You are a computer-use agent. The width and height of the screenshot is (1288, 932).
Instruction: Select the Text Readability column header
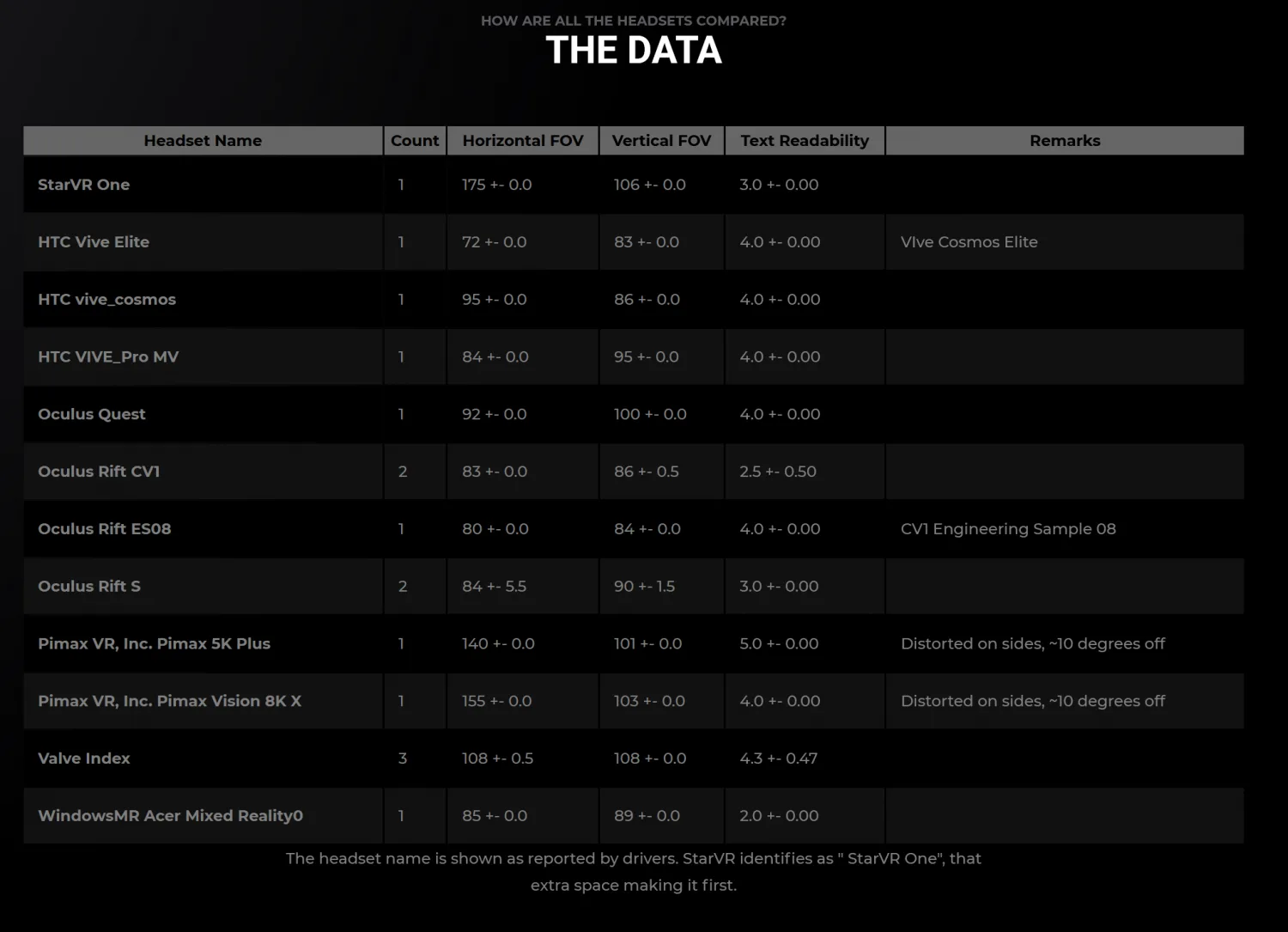click(805, 141)
